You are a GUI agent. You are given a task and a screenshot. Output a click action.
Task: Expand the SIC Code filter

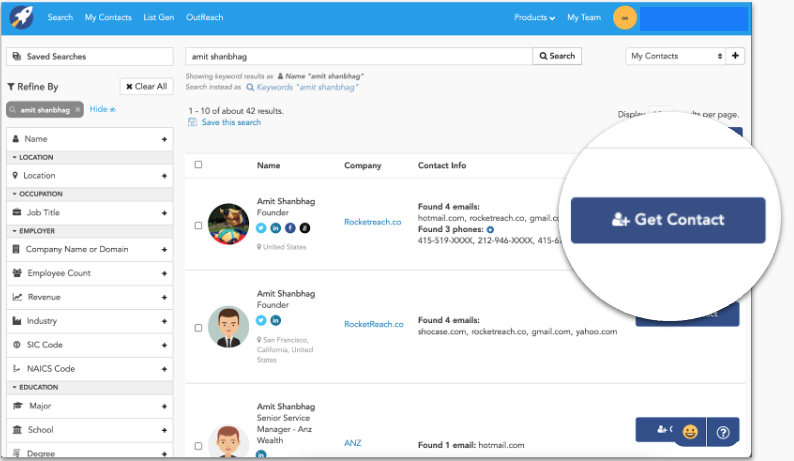tap(90, 344)
